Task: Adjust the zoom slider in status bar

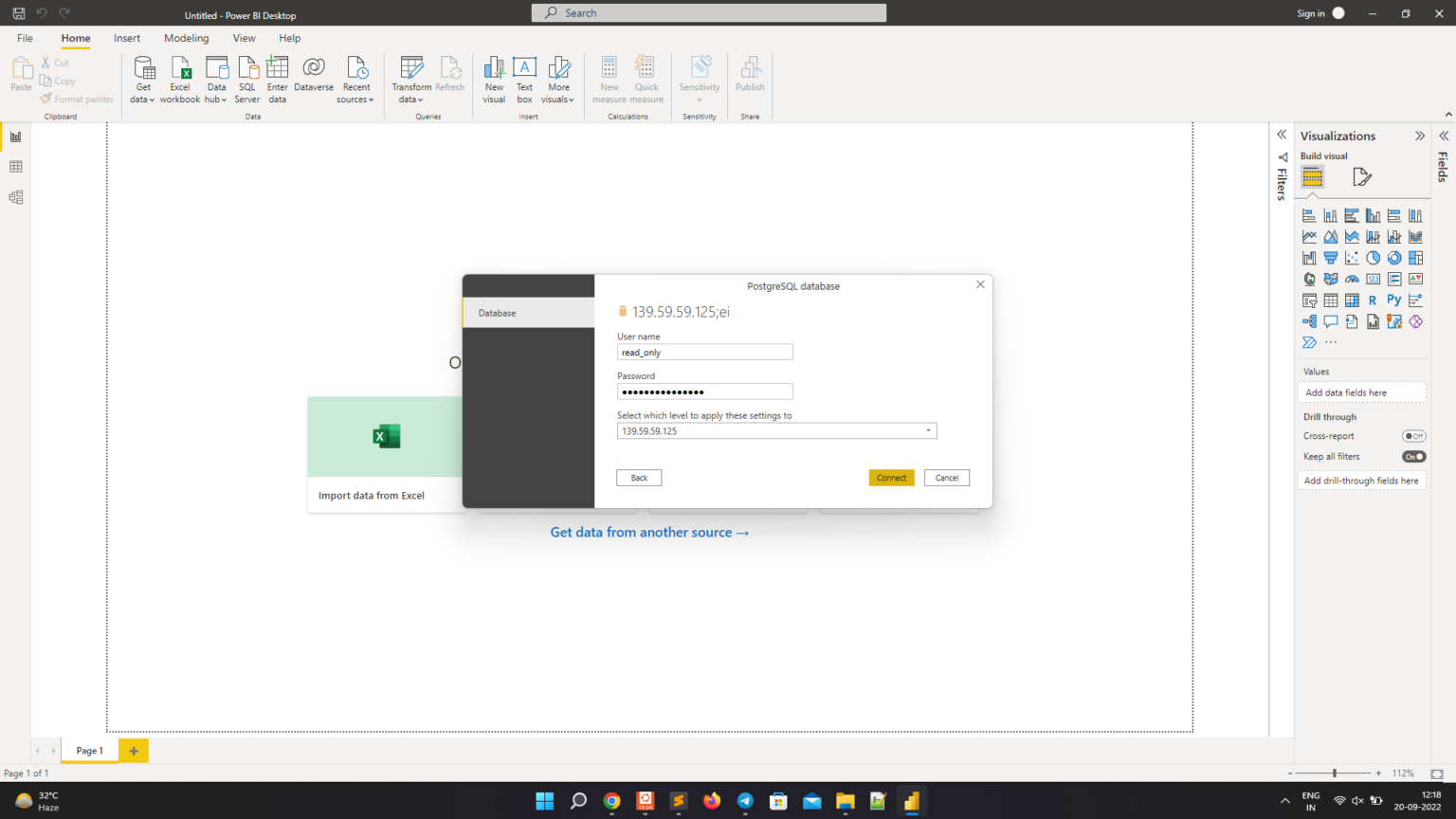Action: [x=1334, y=773]
